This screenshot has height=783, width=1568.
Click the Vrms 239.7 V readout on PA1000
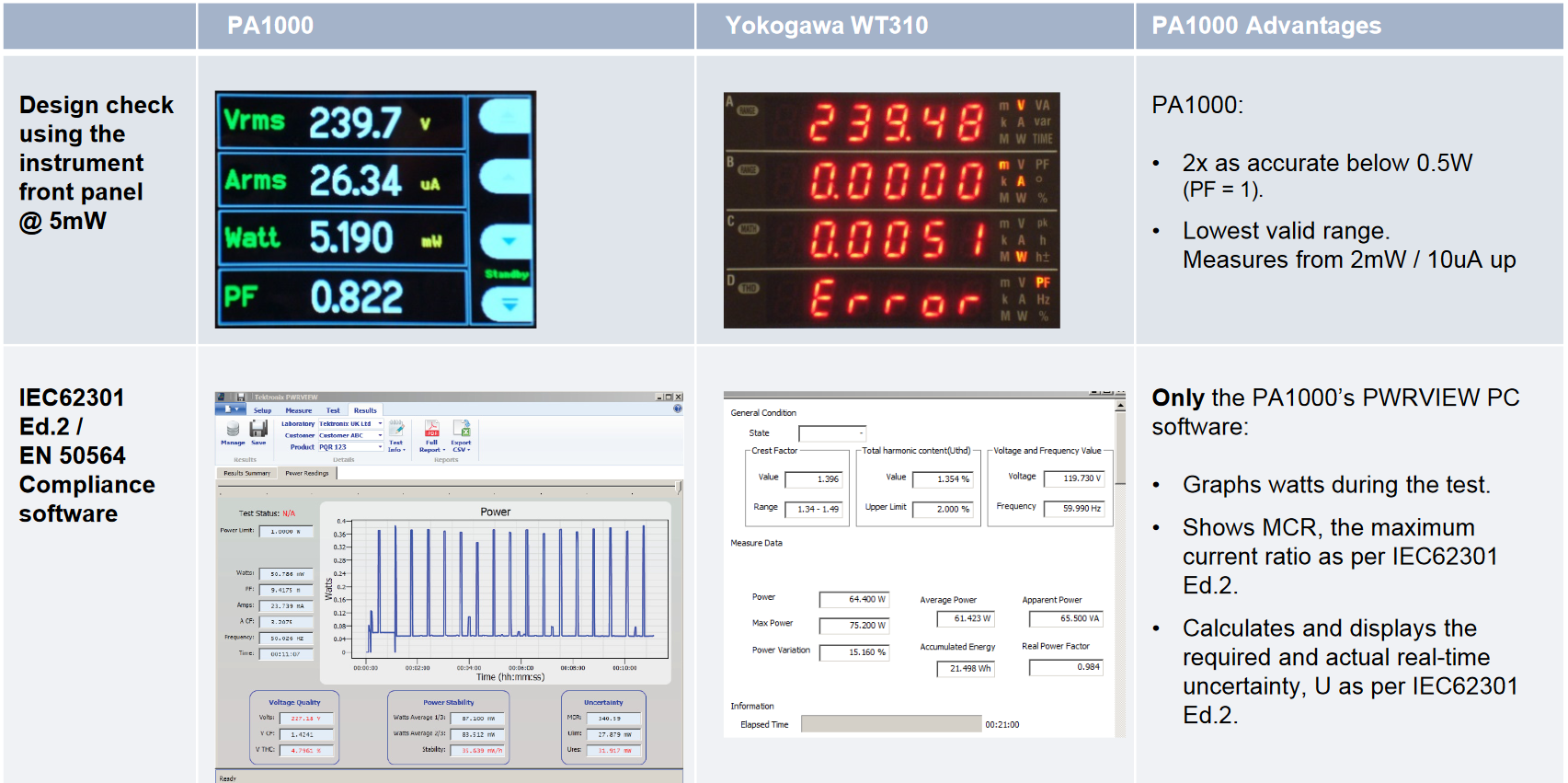pyautogui.click(x=341, y=122)
